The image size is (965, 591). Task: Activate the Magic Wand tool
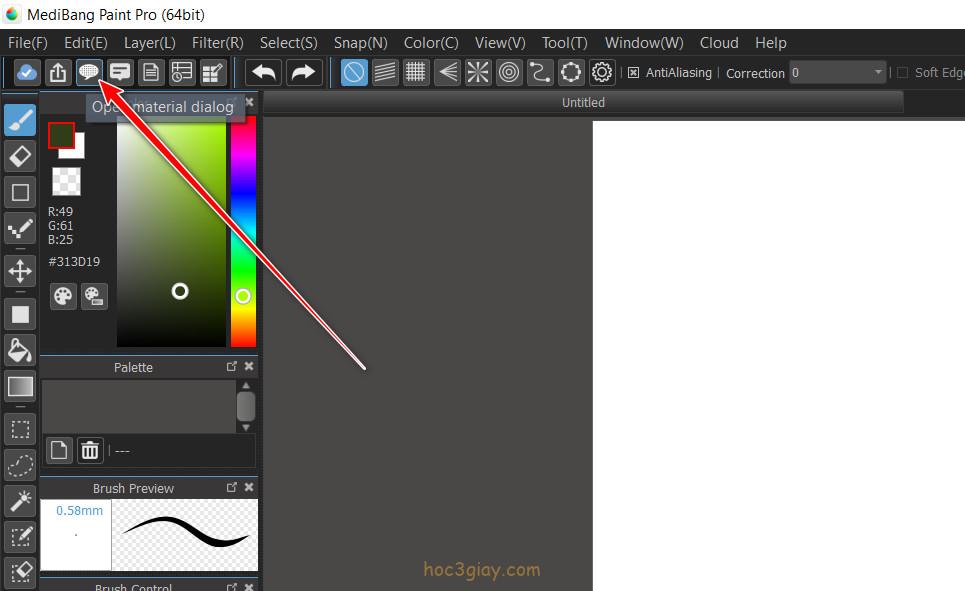click(x=20, y=500)
